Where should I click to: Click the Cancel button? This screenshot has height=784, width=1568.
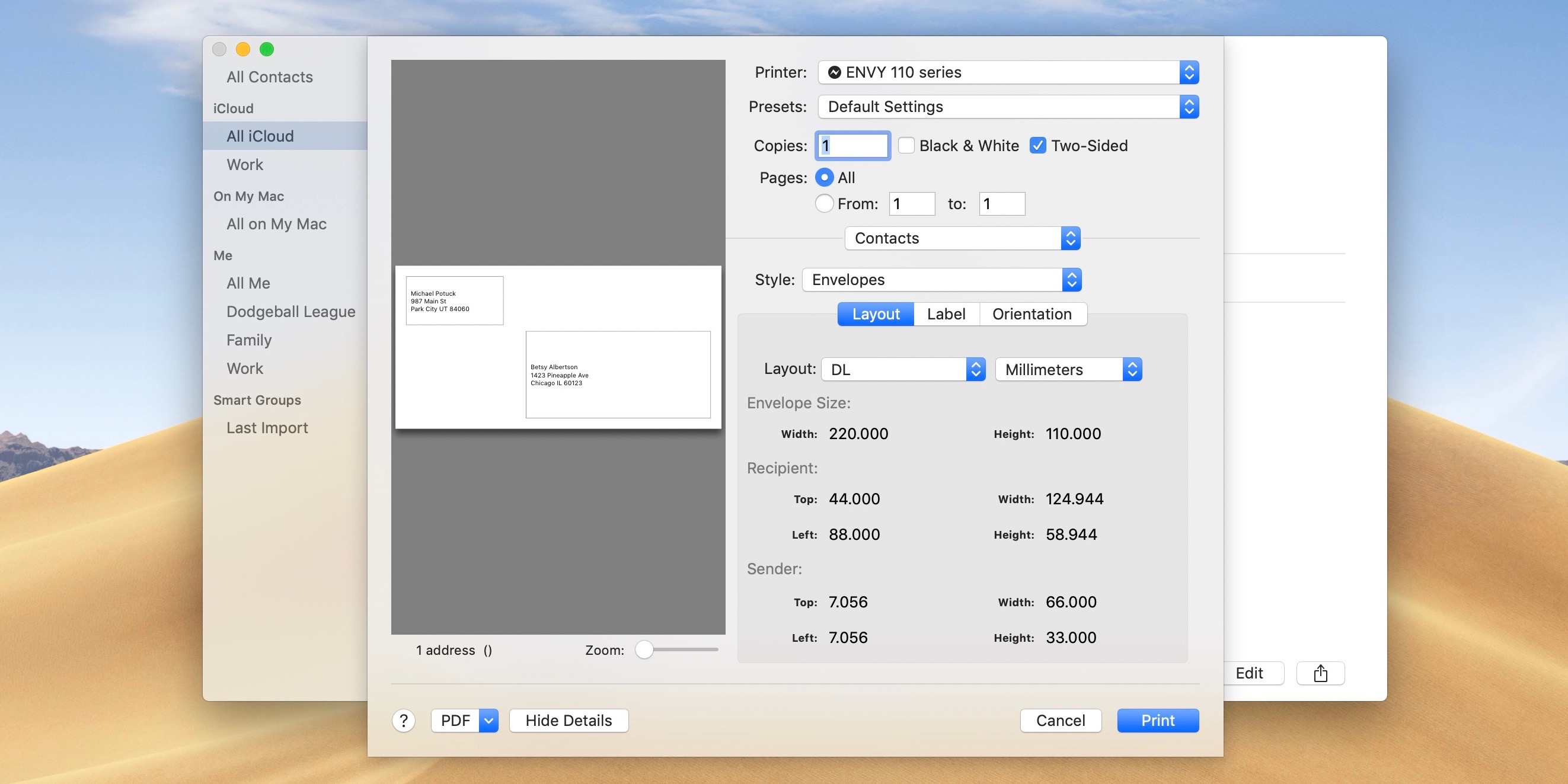[x=1060, y=719]
